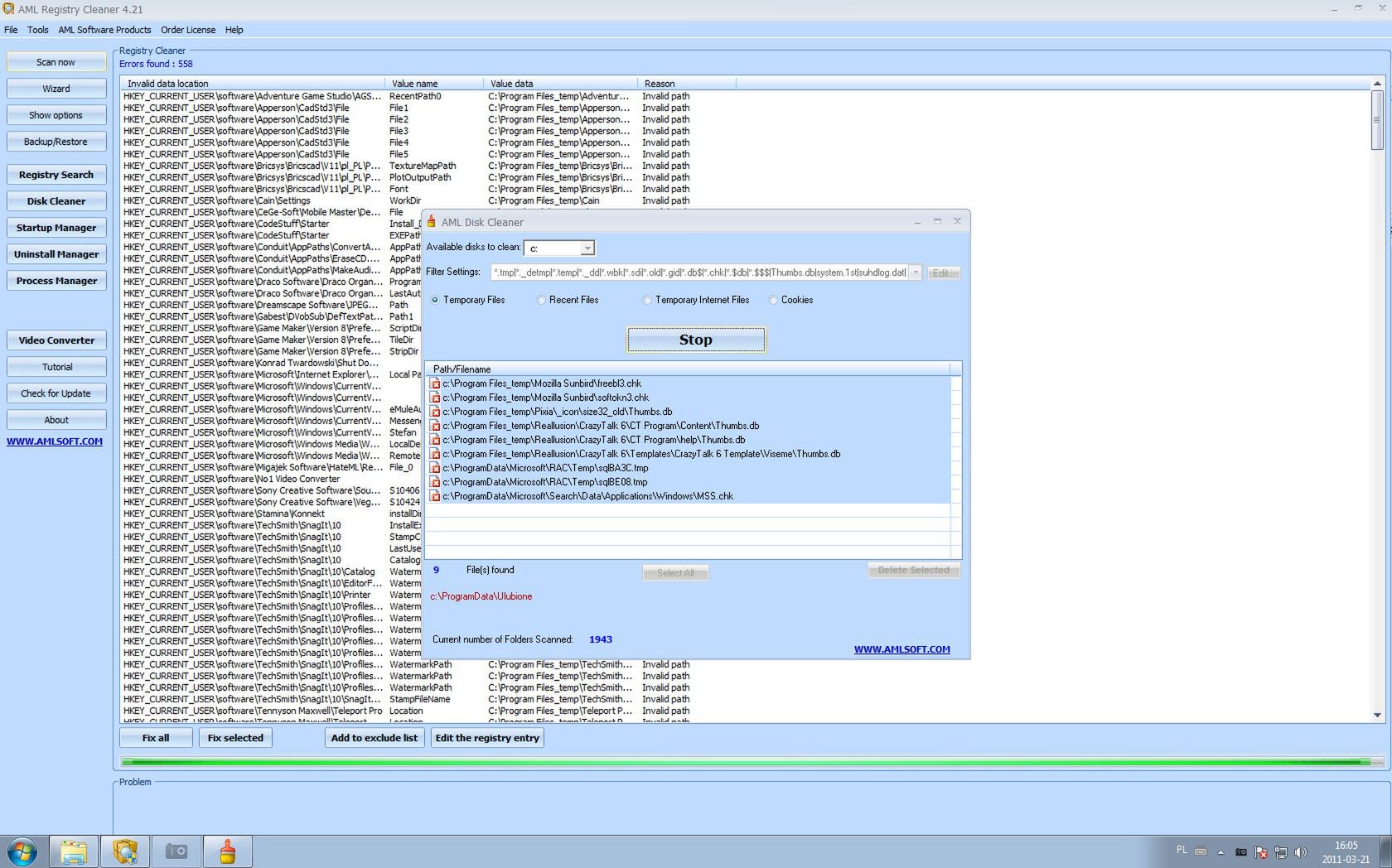Click Path/Filename column header
The image size is (1392, 868).
(688, 369)
